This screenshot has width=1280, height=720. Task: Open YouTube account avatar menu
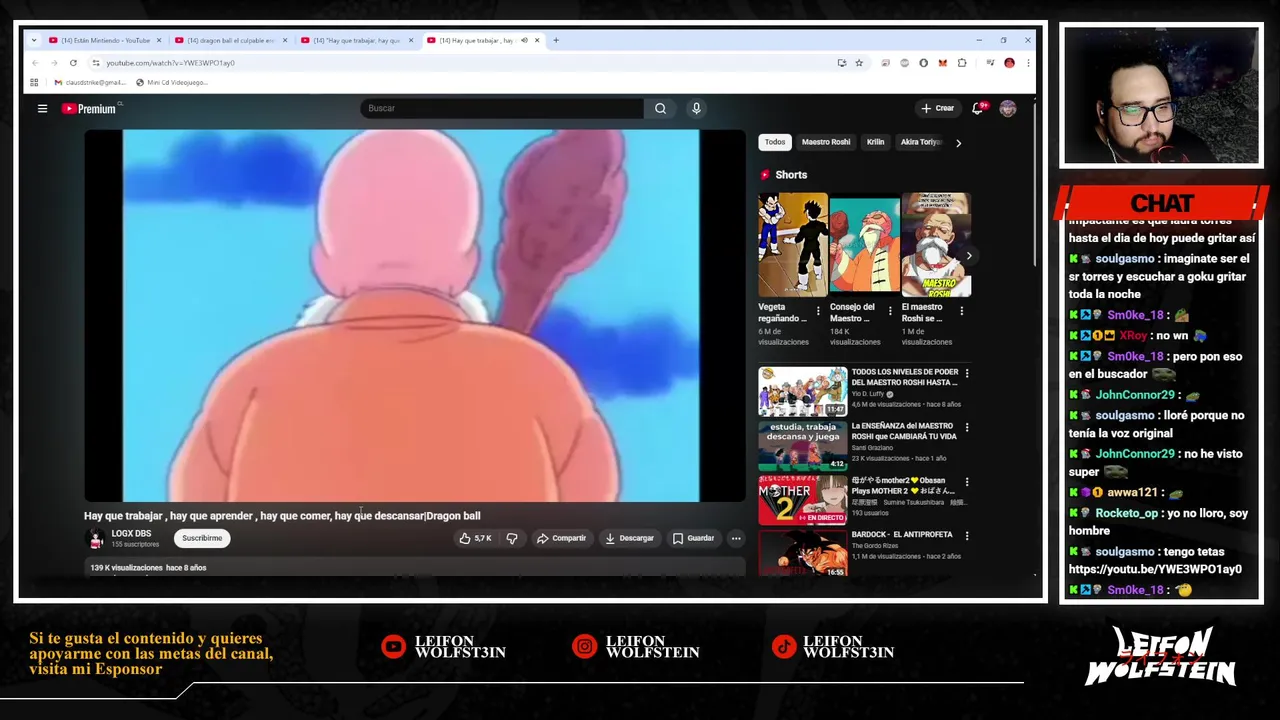point(1008,108)
